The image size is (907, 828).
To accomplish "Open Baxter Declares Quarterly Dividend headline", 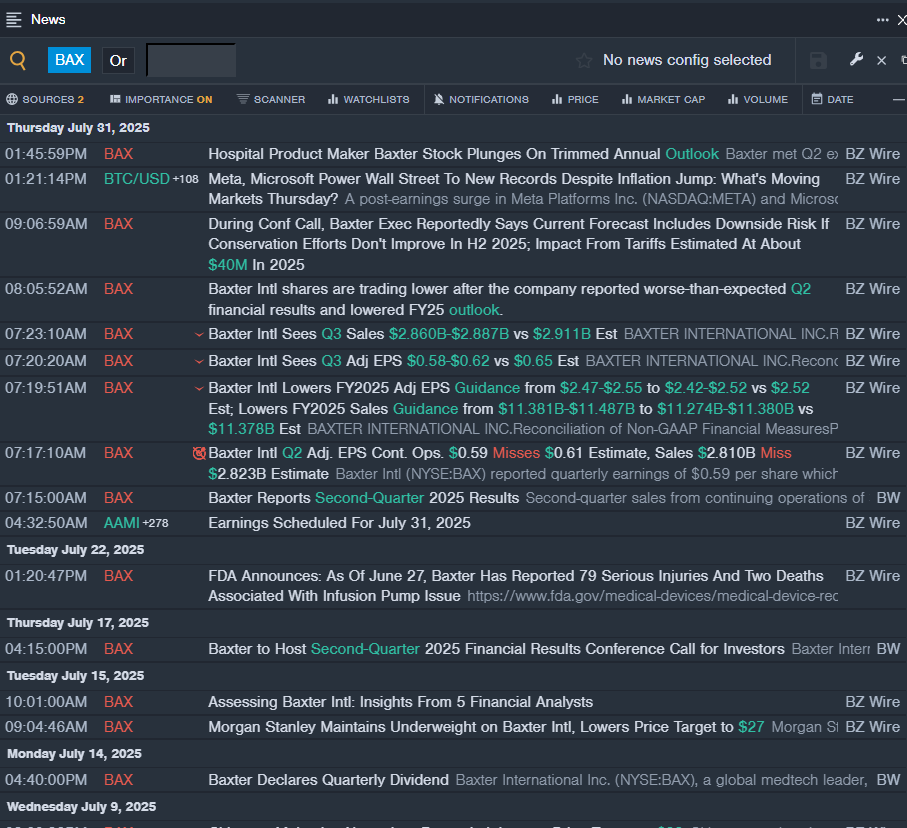I will [x=329, y=780].
